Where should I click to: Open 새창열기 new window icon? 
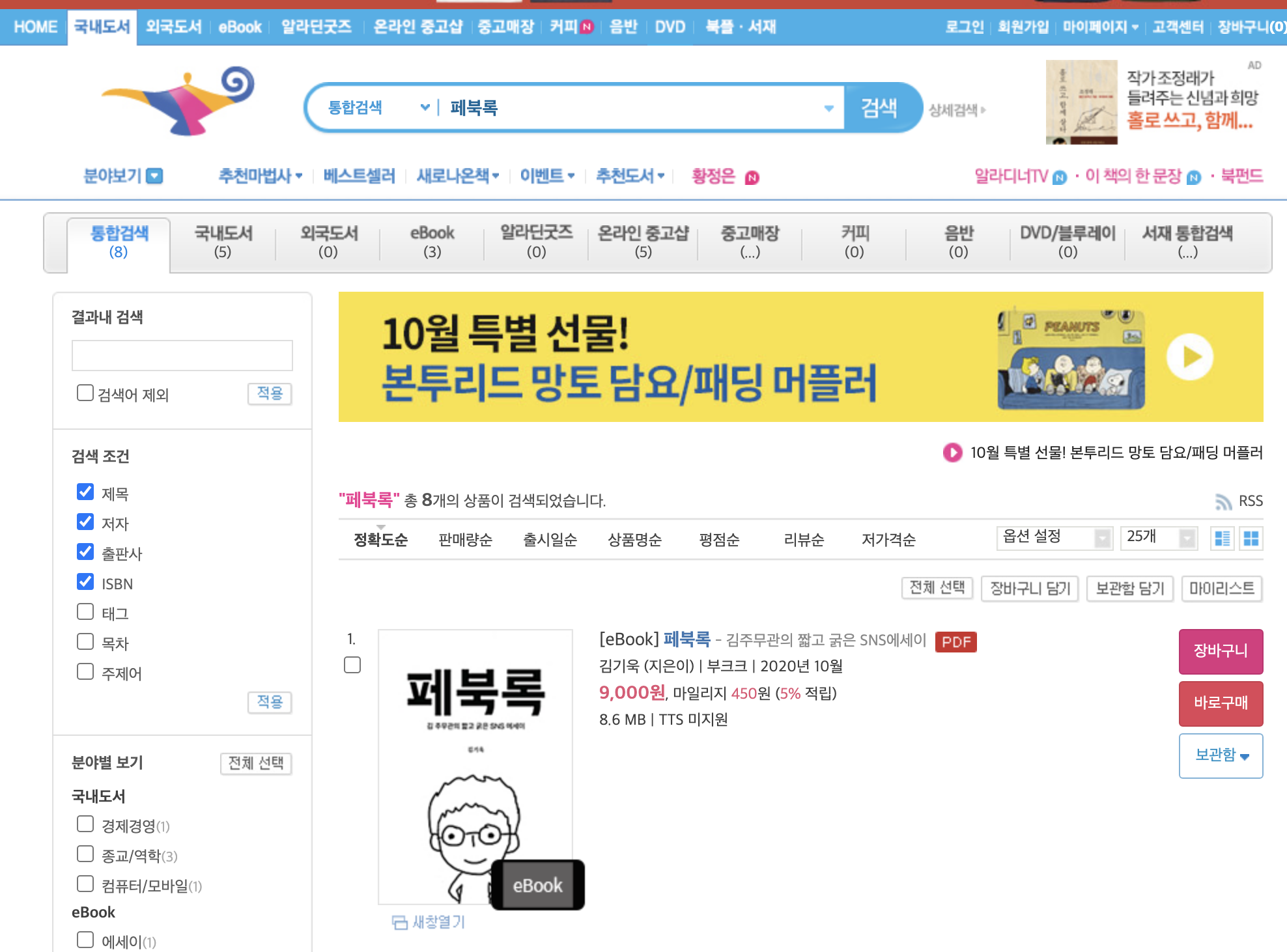click(399, 922)
